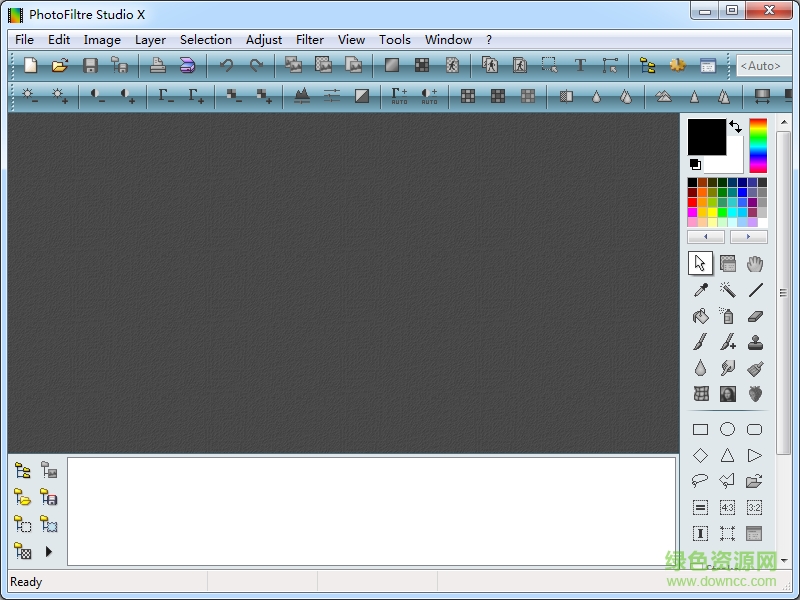This screenshot has height=600, width=800.
Task: Select the Airbrush spray tool
Action: [727, 315]
